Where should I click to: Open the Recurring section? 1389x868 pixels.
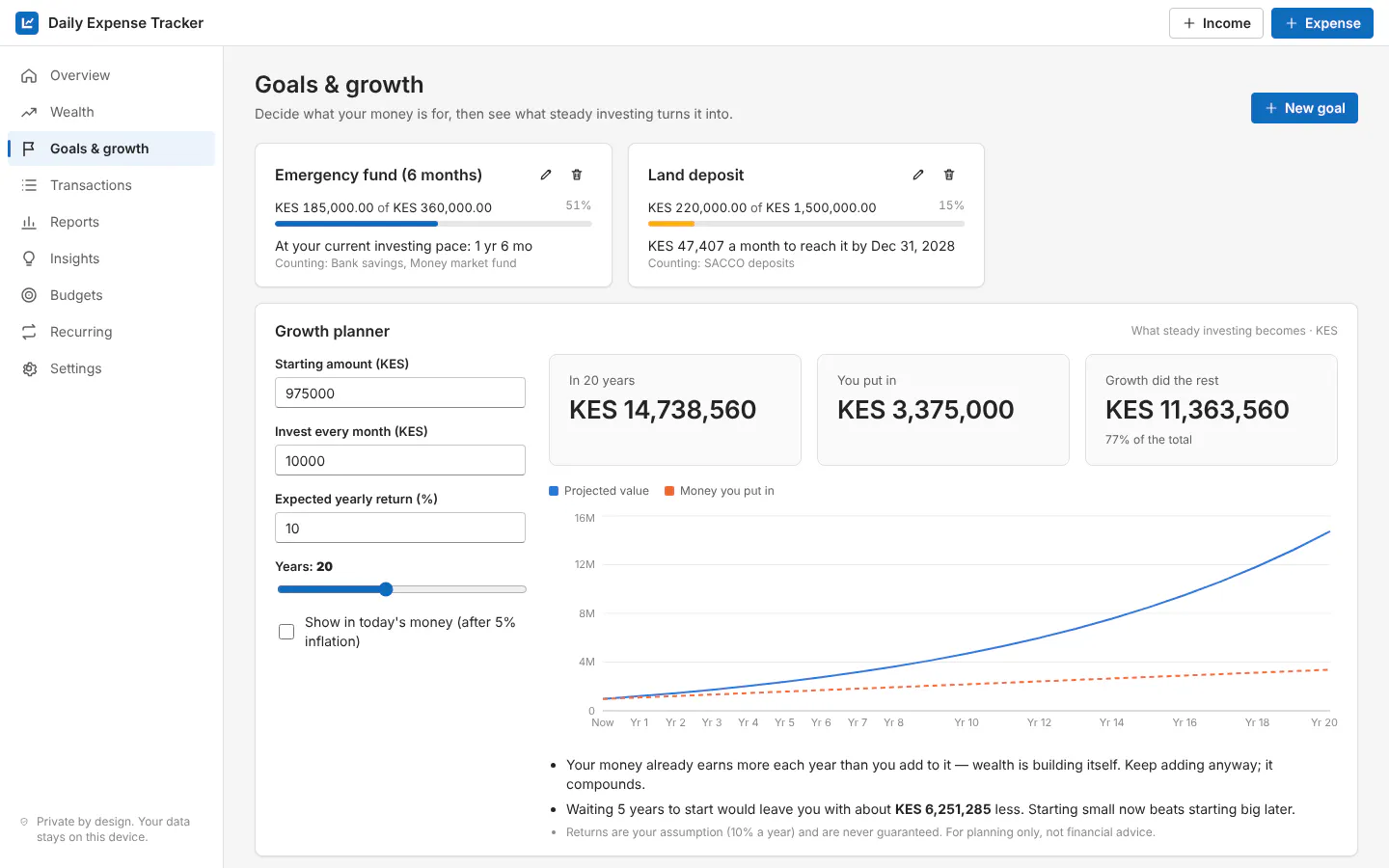click(x=111, y=332)
